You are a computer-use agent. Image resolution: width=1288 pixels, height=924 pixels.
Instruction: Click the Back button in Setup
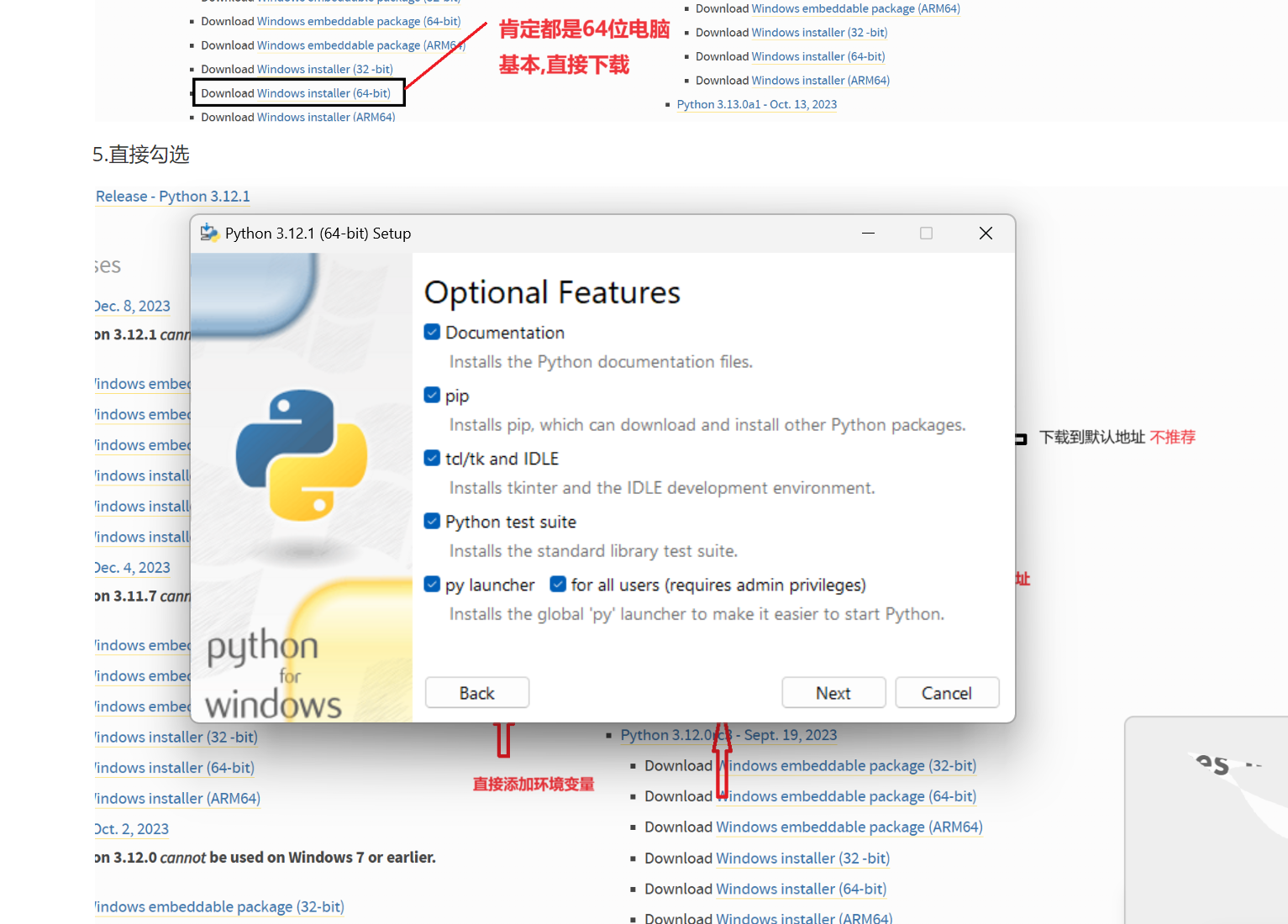click(x=477, y=693)
